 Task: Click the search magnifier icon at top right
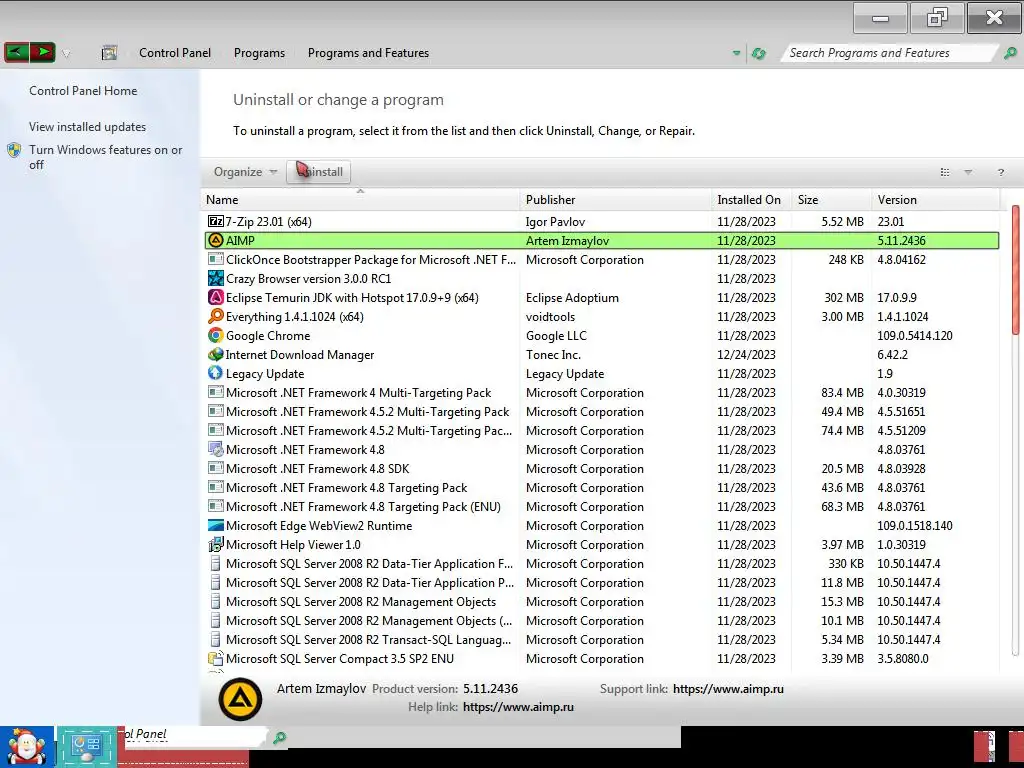click(1010, 53)
